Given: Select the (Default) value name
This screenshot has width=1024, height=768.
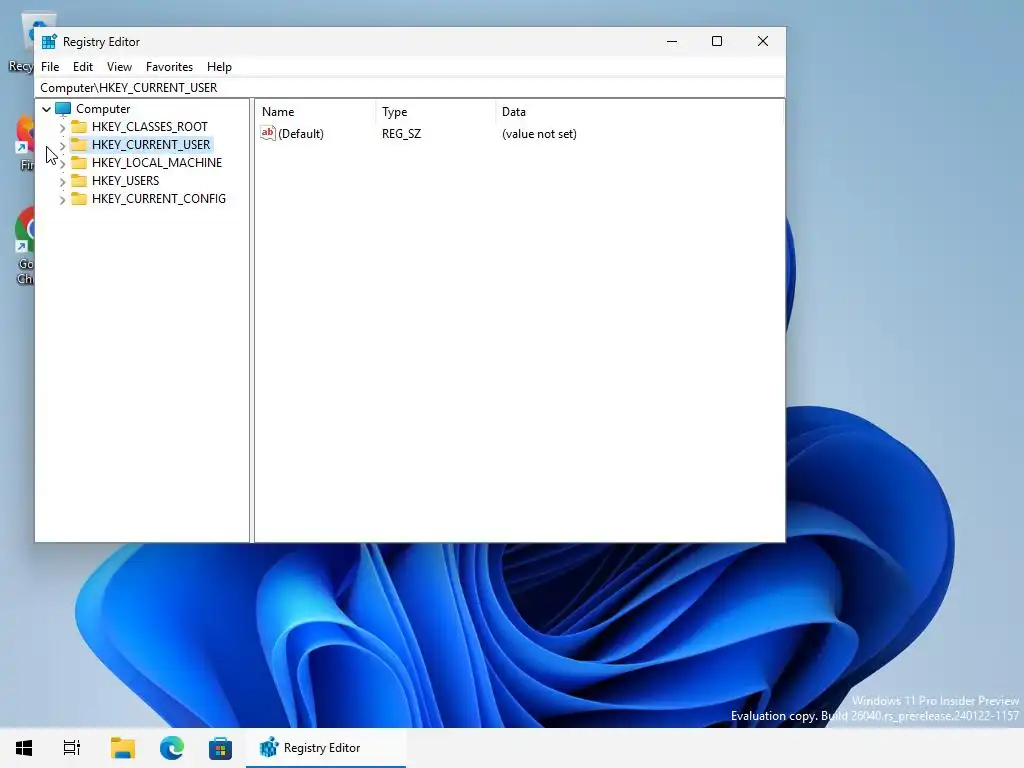Looking at the screenshot, I should (x=300, y=134).
